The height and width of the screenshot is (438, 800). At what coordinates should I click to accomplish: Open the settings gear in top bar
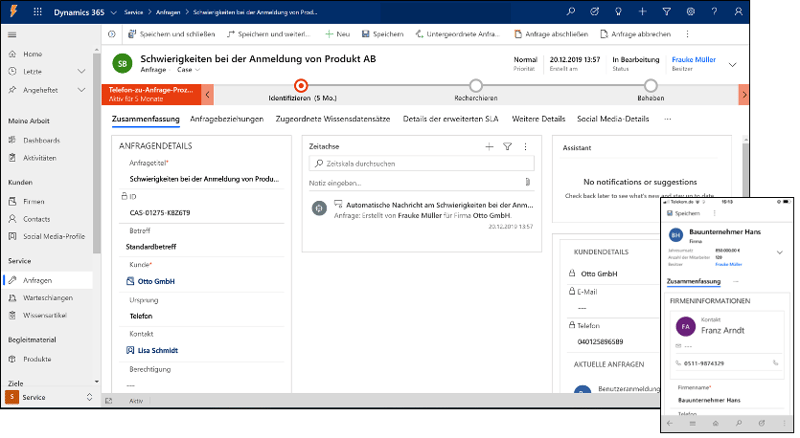coord(690,11)
